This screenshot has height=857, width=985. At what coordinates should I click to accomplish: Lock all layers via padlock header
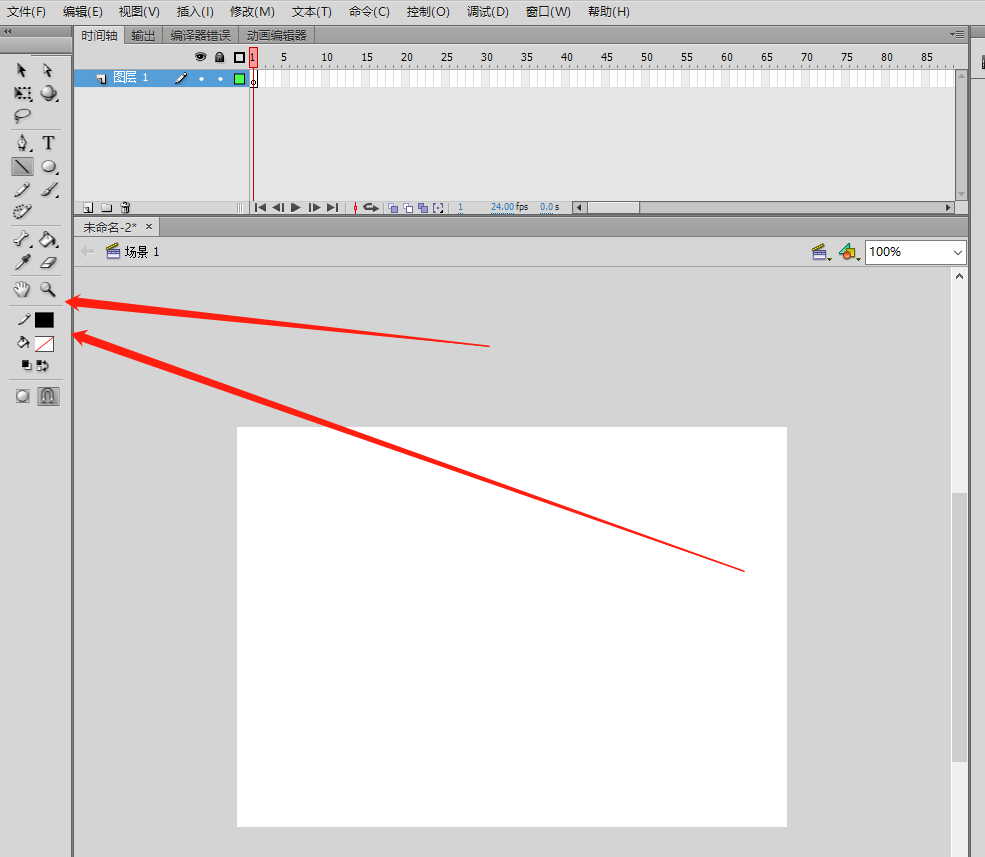(219, 57)
